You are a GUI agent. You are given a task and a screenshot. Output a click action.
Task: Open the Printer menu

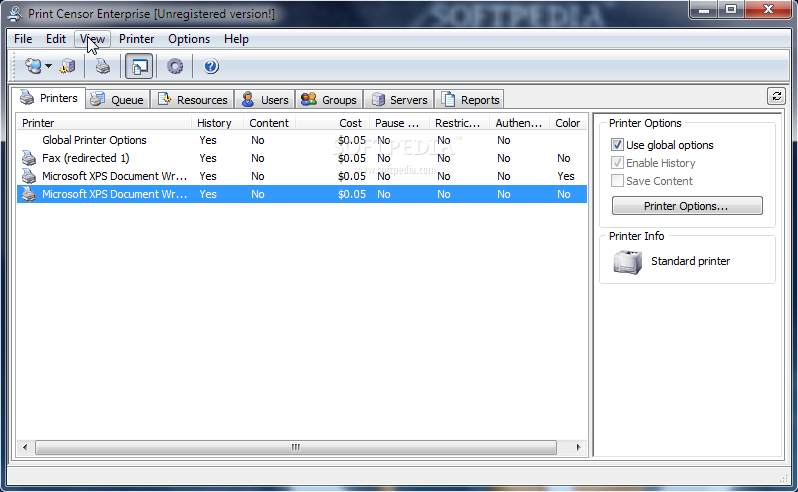(136, 39)
